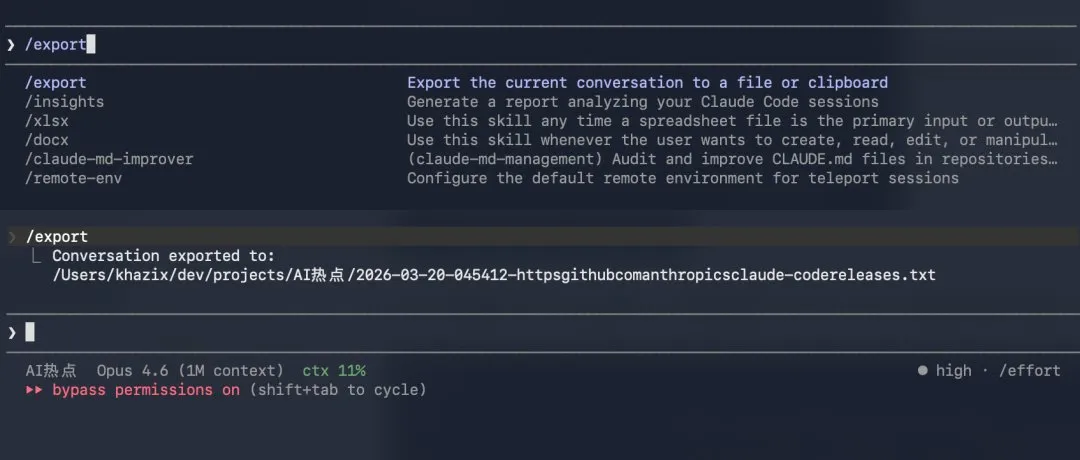This screenshot has width=1080, height=460.
Task: Open the exported conversation .txt file path
Action: click(494, 275)
